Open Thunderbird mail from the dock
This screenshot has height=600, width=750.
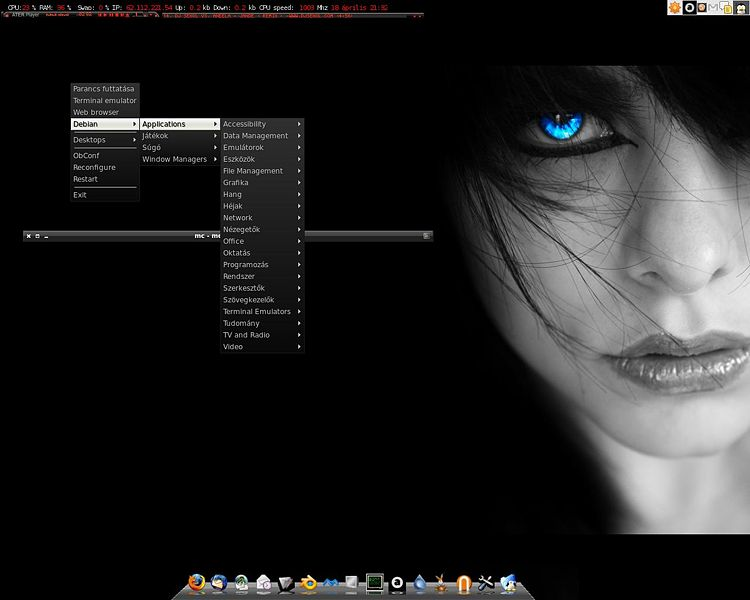click(x=219, y=582)
